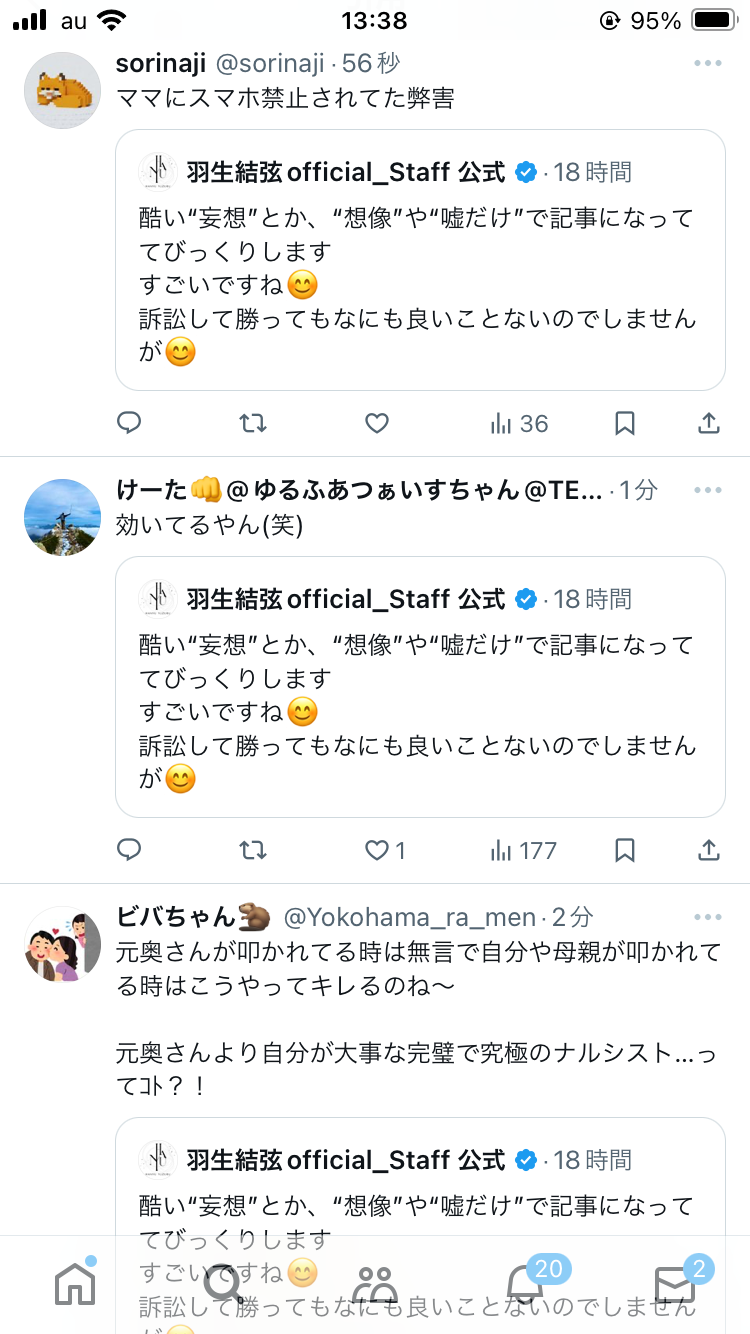The width and height of the screenshot is (750, 1334).
Task: Like the tweet with 1 like
Action: pyautogui.click(x=385, y=851)
